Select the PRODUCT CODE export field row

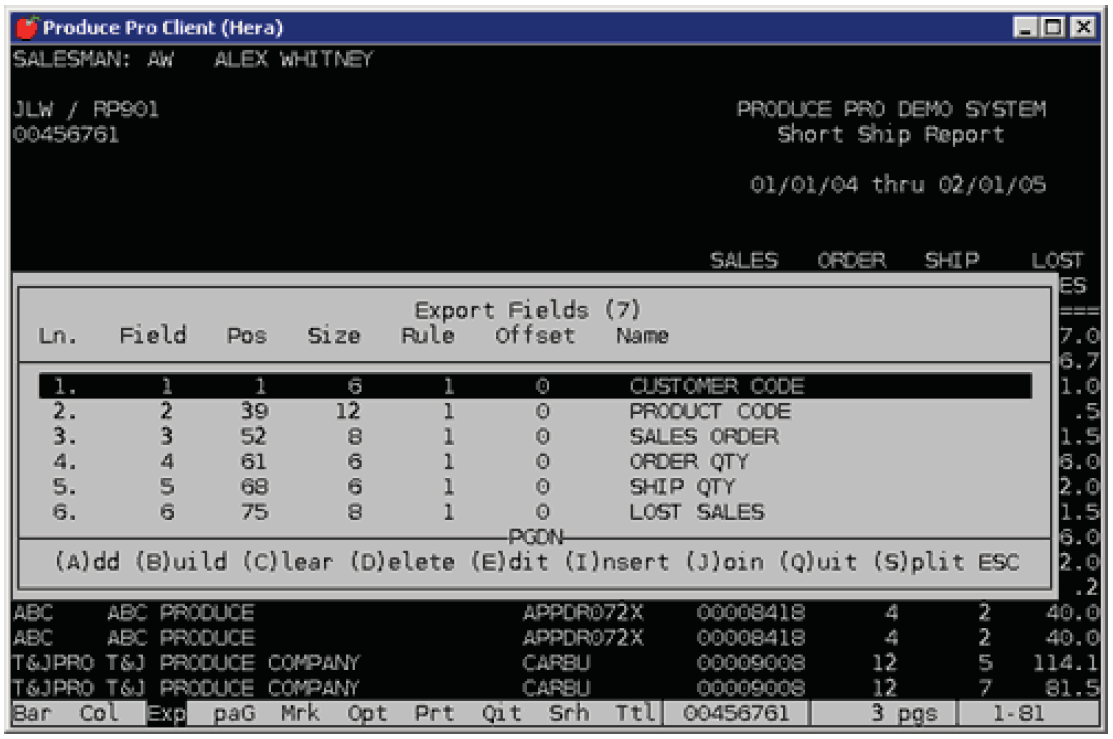(535, 411)
